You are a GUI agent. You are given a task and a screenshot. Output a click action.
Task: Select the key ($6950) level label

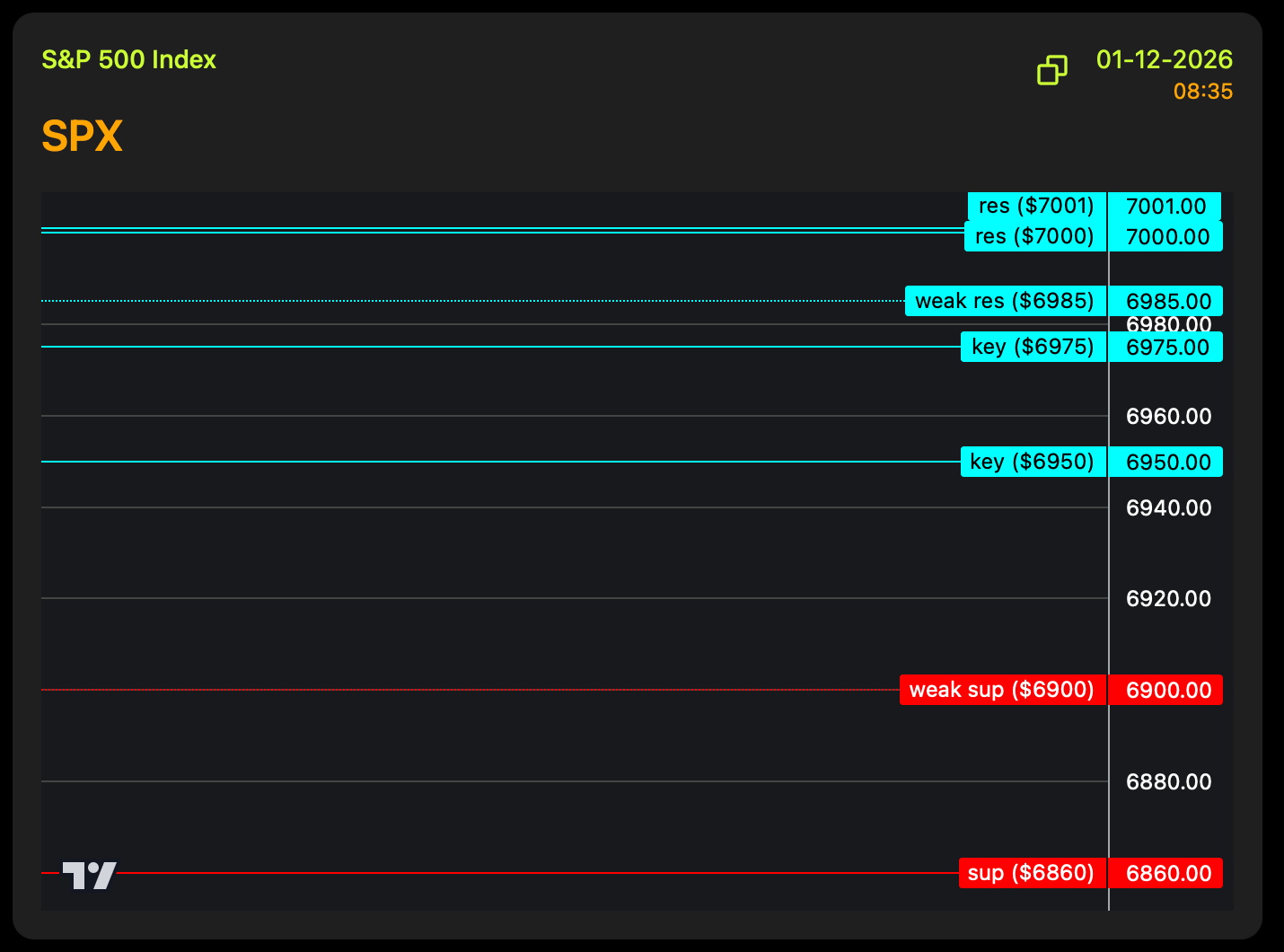(1033, 462)
